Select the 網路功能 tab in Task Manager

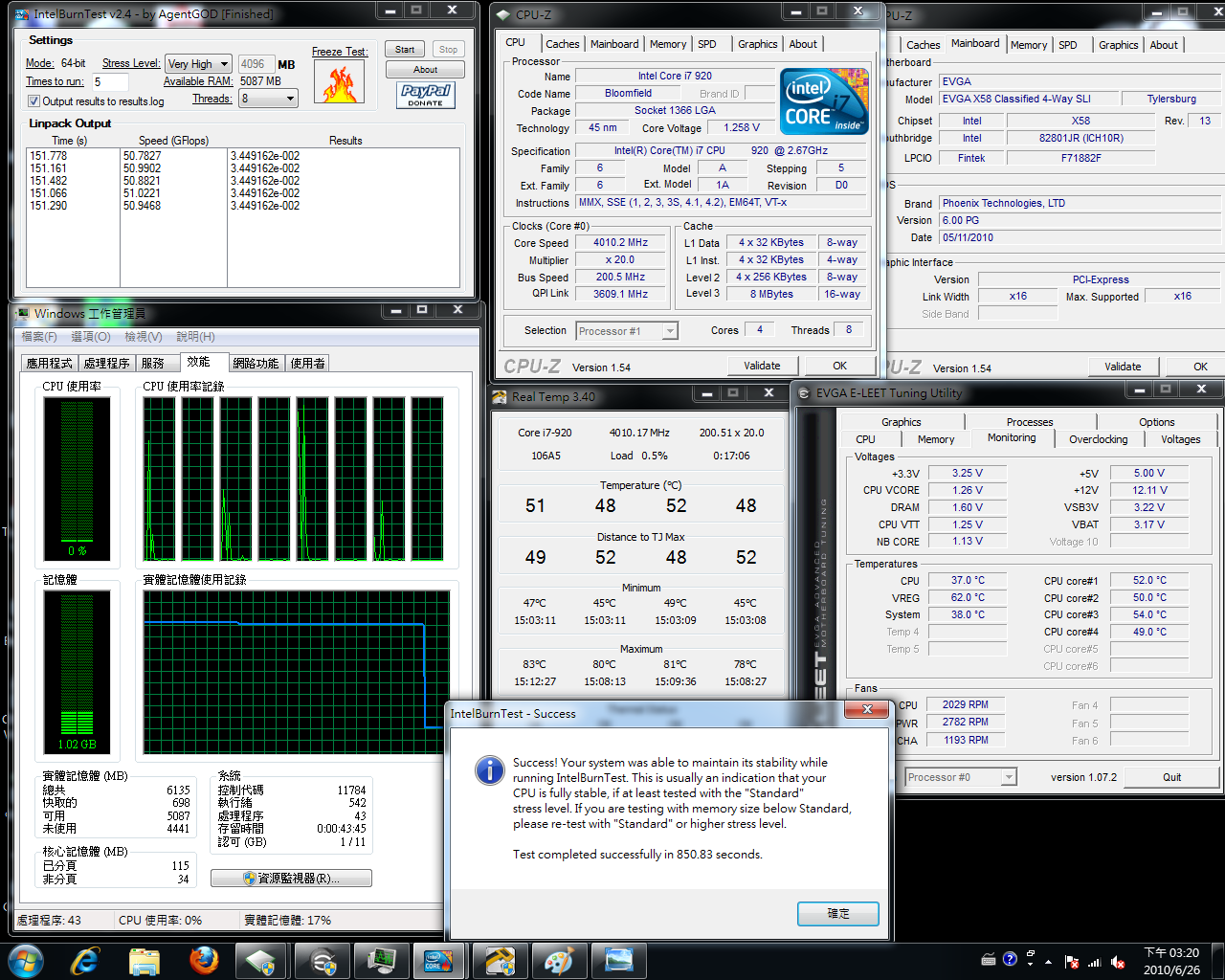[x=256, y=364]
